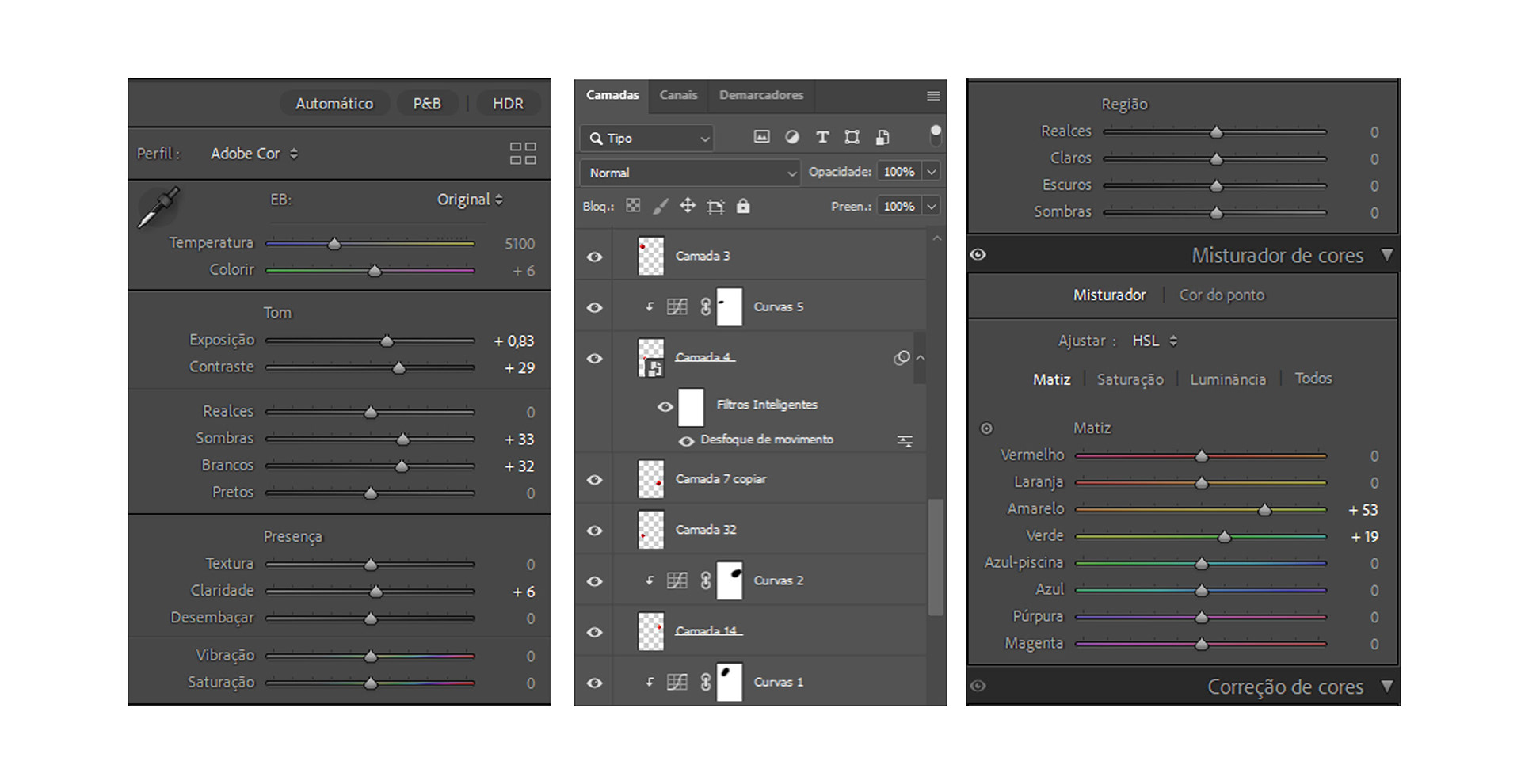Open blending options for Desfoque de movimento
Image resolution: width=1521 pixels, height=784 pixels.
905,440
